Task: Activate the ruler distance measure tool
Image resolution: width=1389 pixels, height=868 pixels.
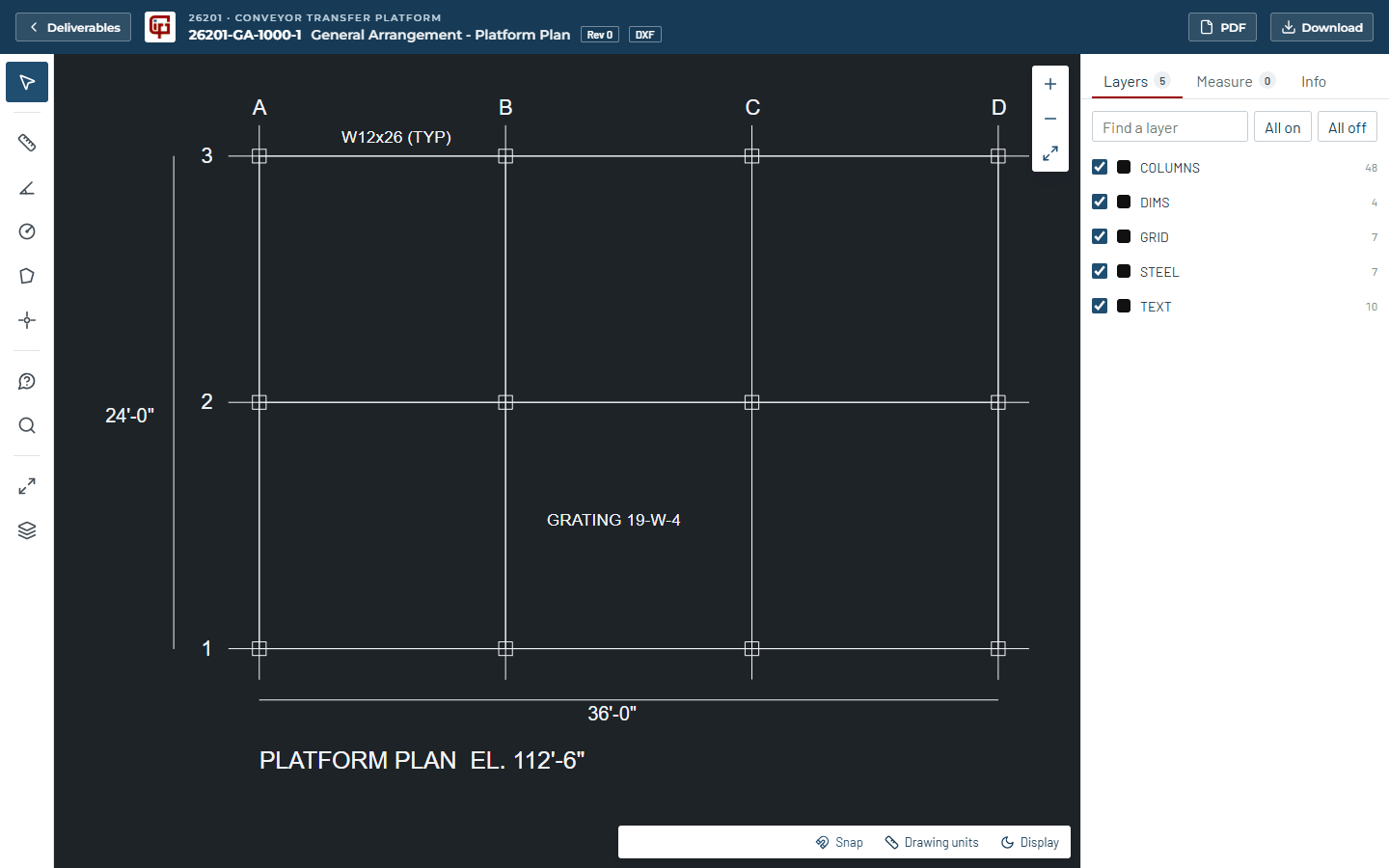Action: point(27,143)
